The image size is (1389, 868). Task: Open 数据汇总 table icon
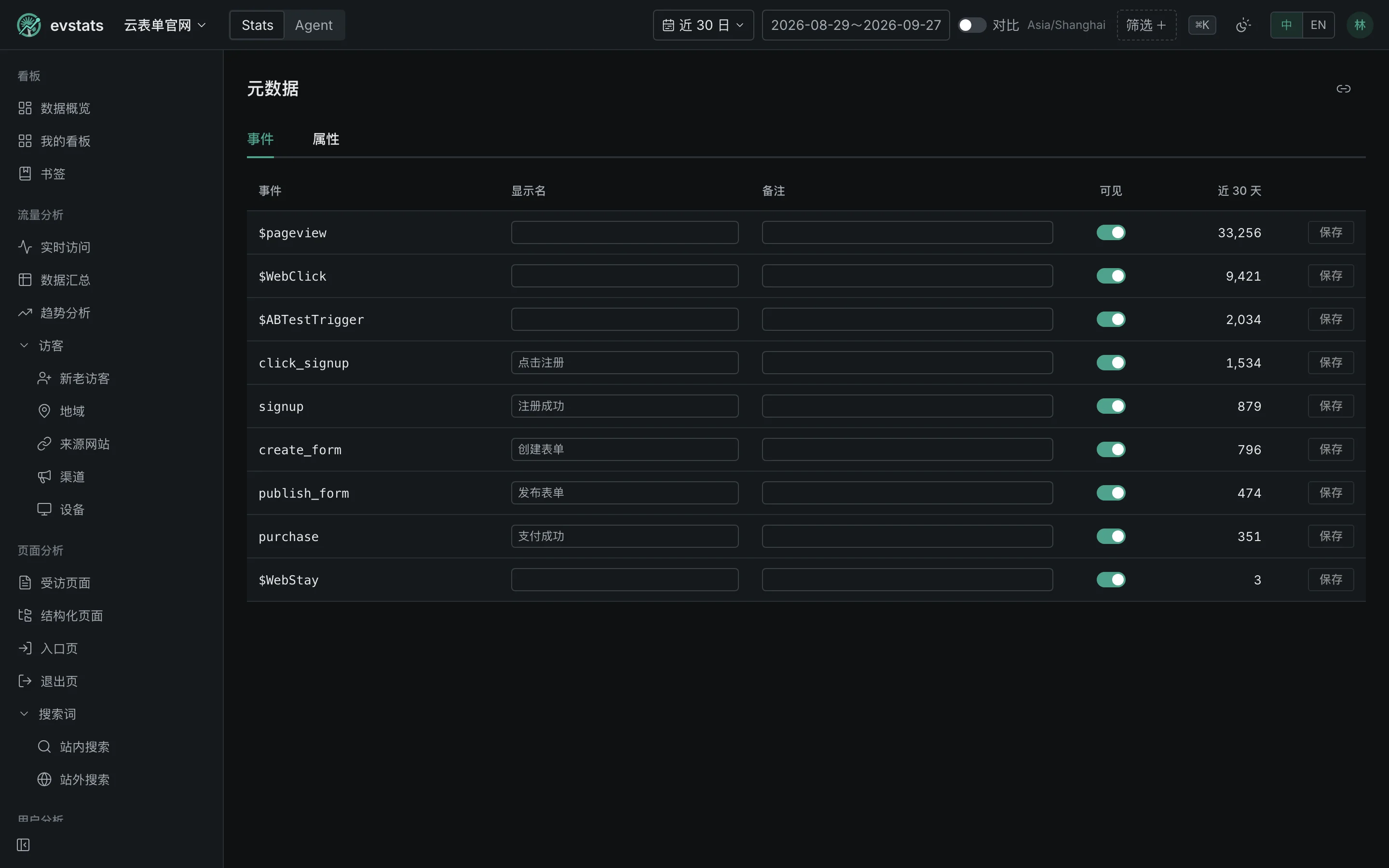(25, 280)
